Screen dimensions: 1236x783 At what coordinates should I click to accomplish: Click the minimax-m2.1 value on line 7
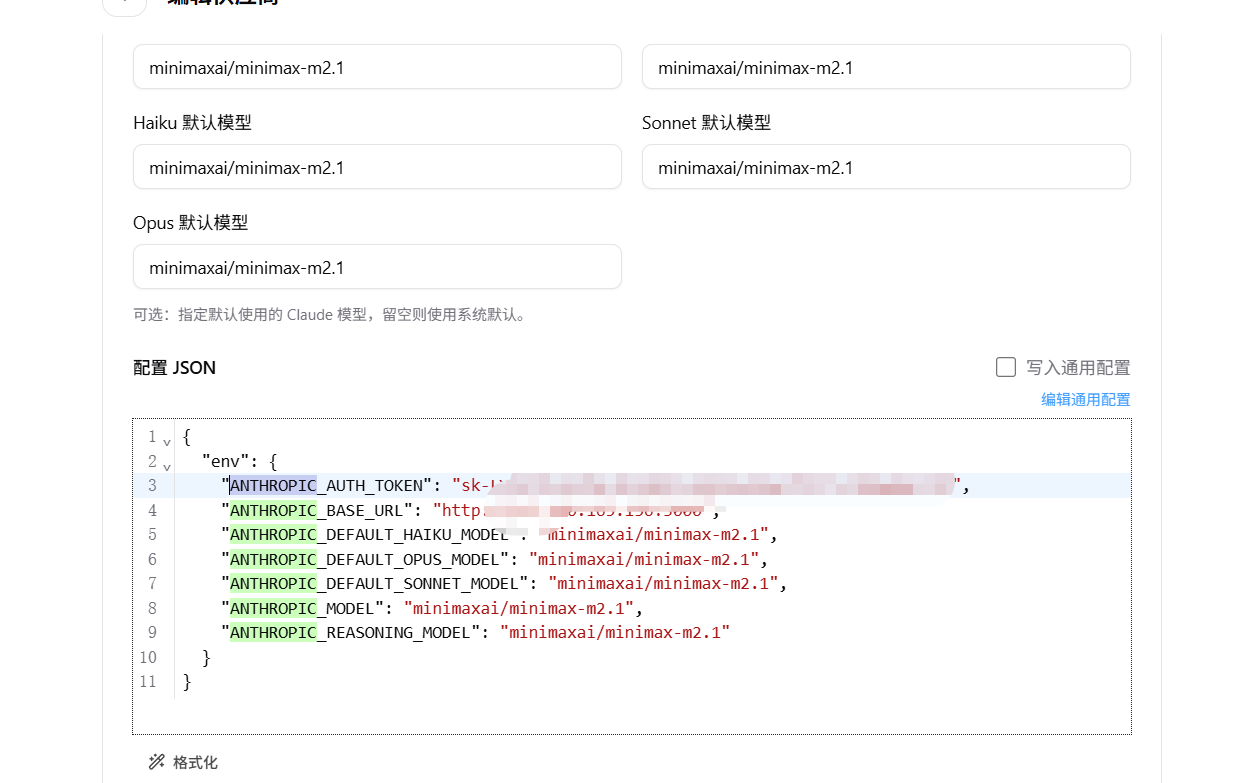tap(663, 584)
